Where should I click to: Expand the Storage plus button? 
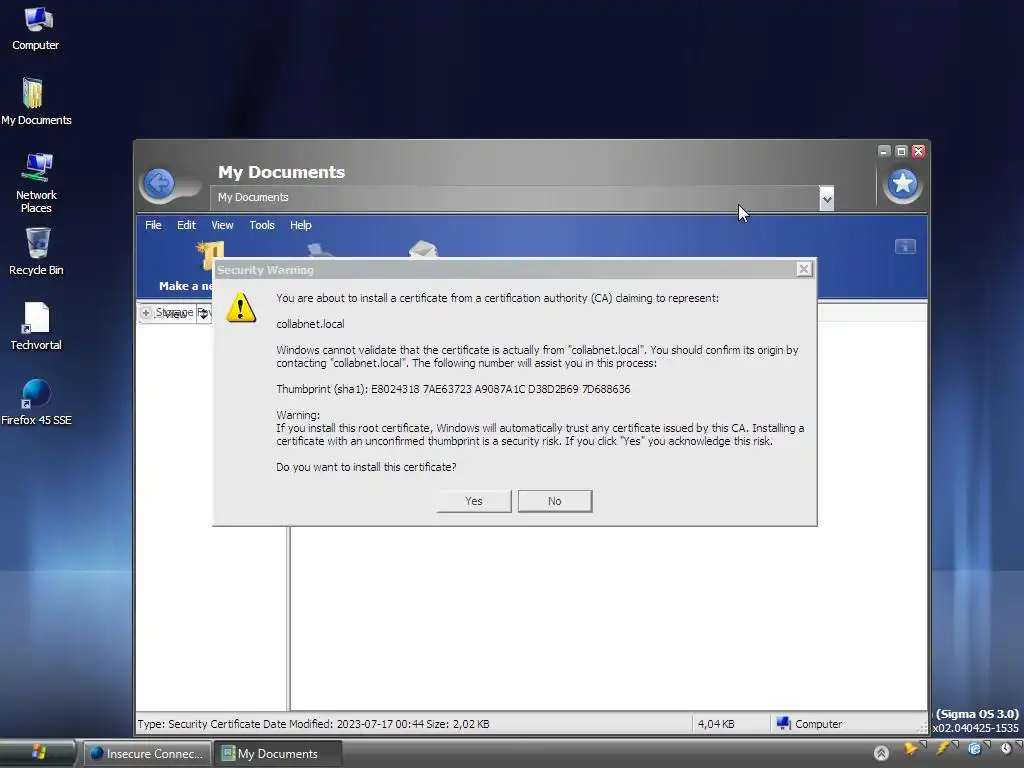click(x=146, y=313)
